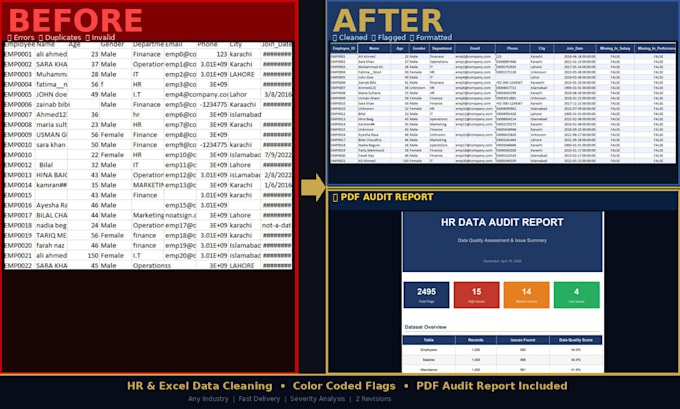Viewport: 680px width, 409px height.
Task: Click the Dataset Overview section heading
Action: [x=425, y=327]
